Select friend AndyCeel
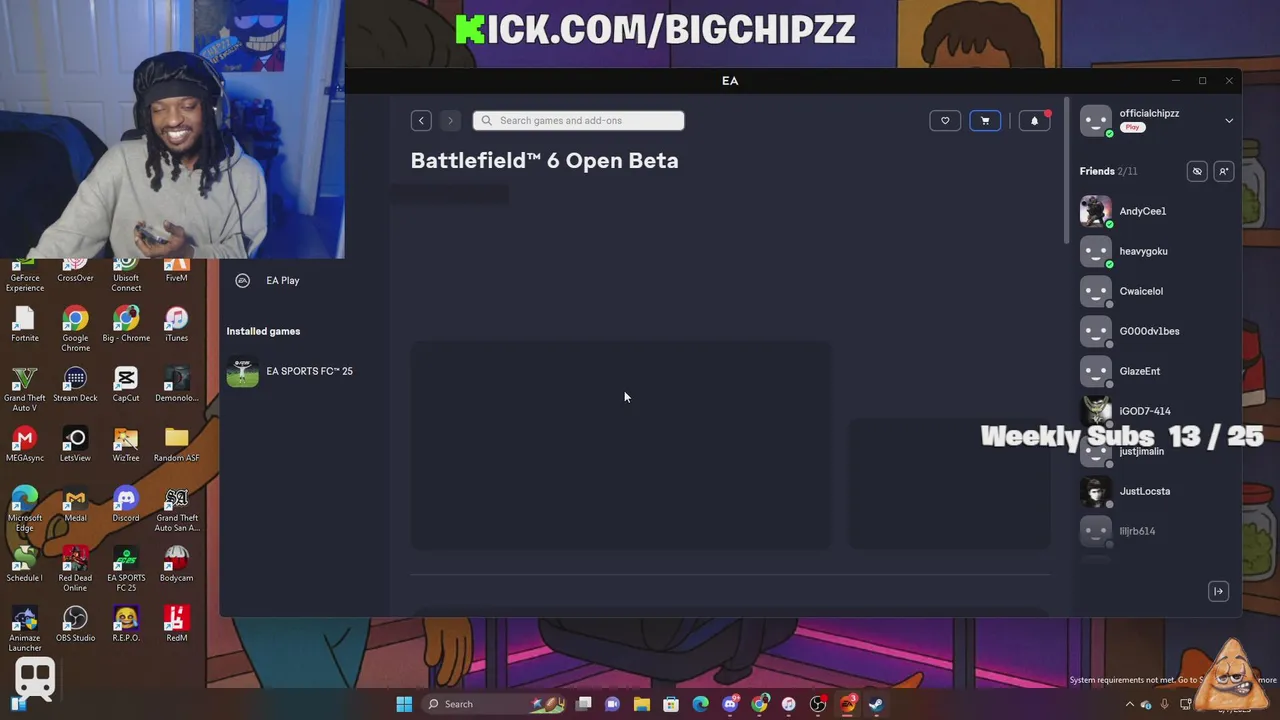 (1142, 211)
